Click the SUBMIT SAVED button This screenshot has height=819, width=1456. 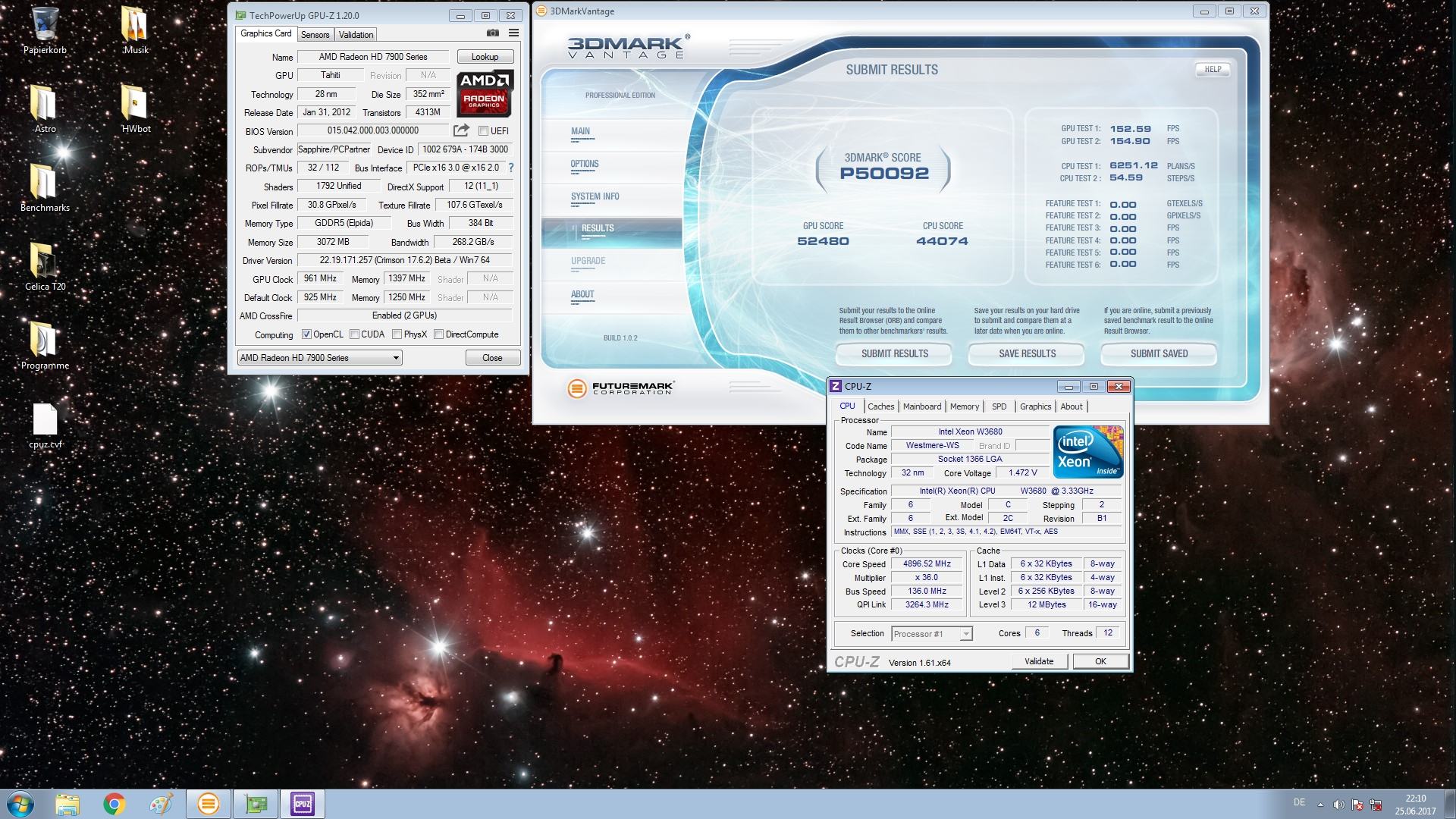1159,354
